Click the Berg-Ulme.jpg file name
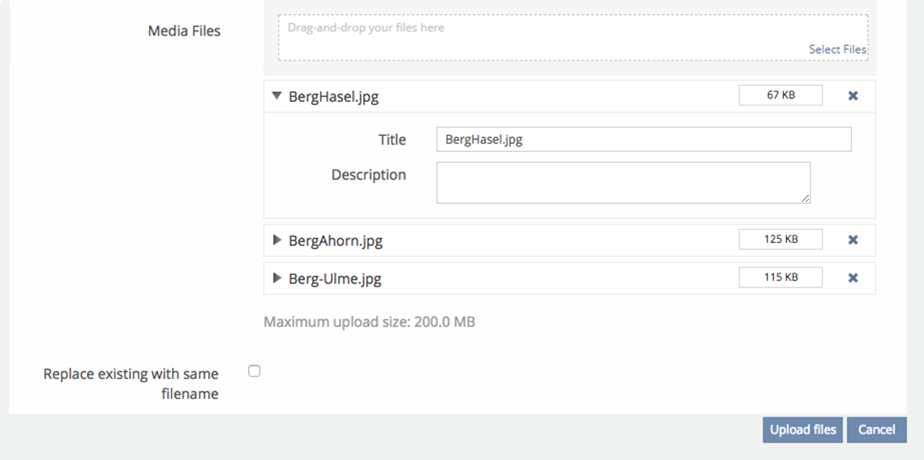The image size is (924, 460). point(334,279)
